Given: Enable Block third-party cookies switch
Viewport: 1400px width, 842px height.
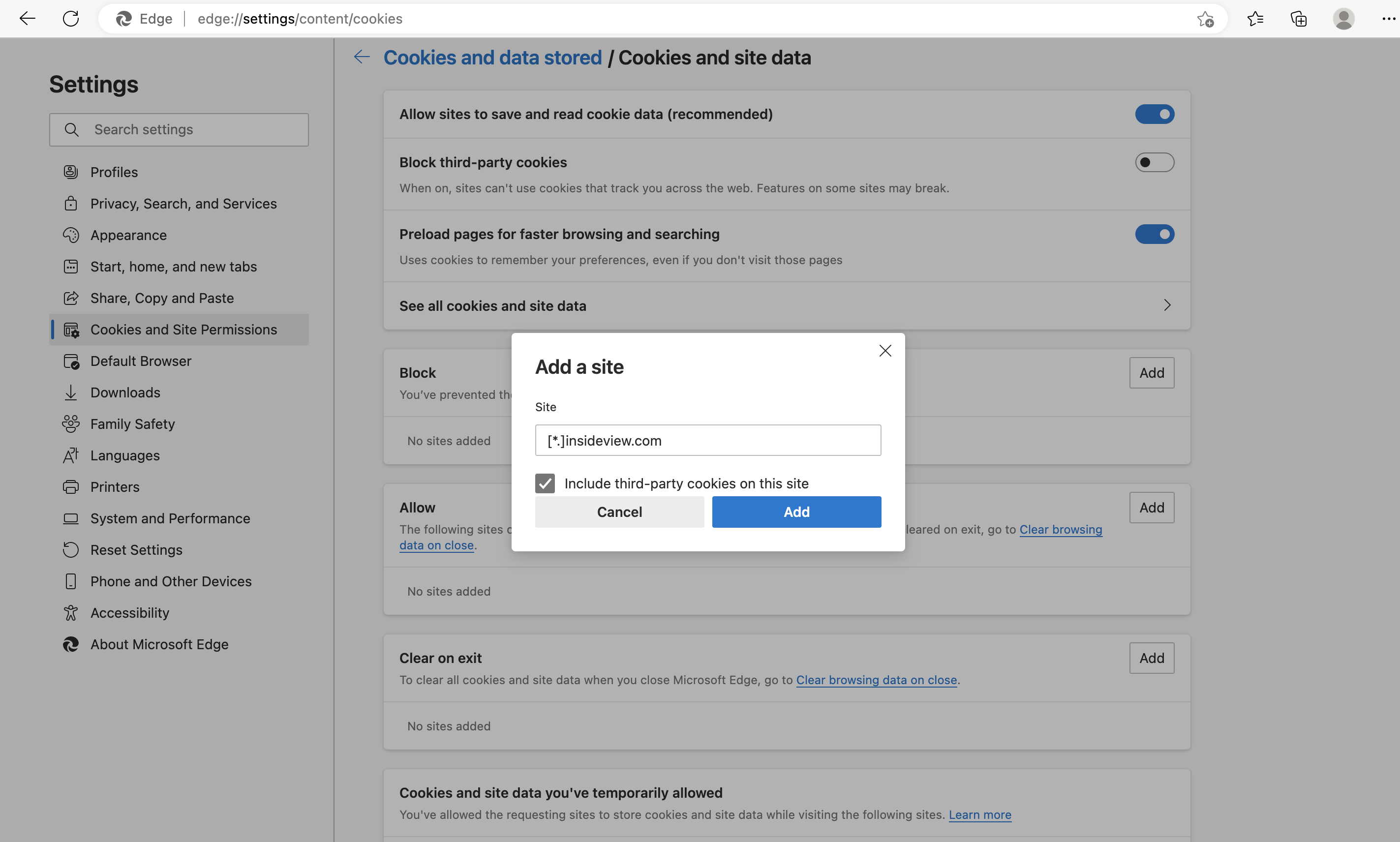Looking at the screenshot, I should (1154, 162).
